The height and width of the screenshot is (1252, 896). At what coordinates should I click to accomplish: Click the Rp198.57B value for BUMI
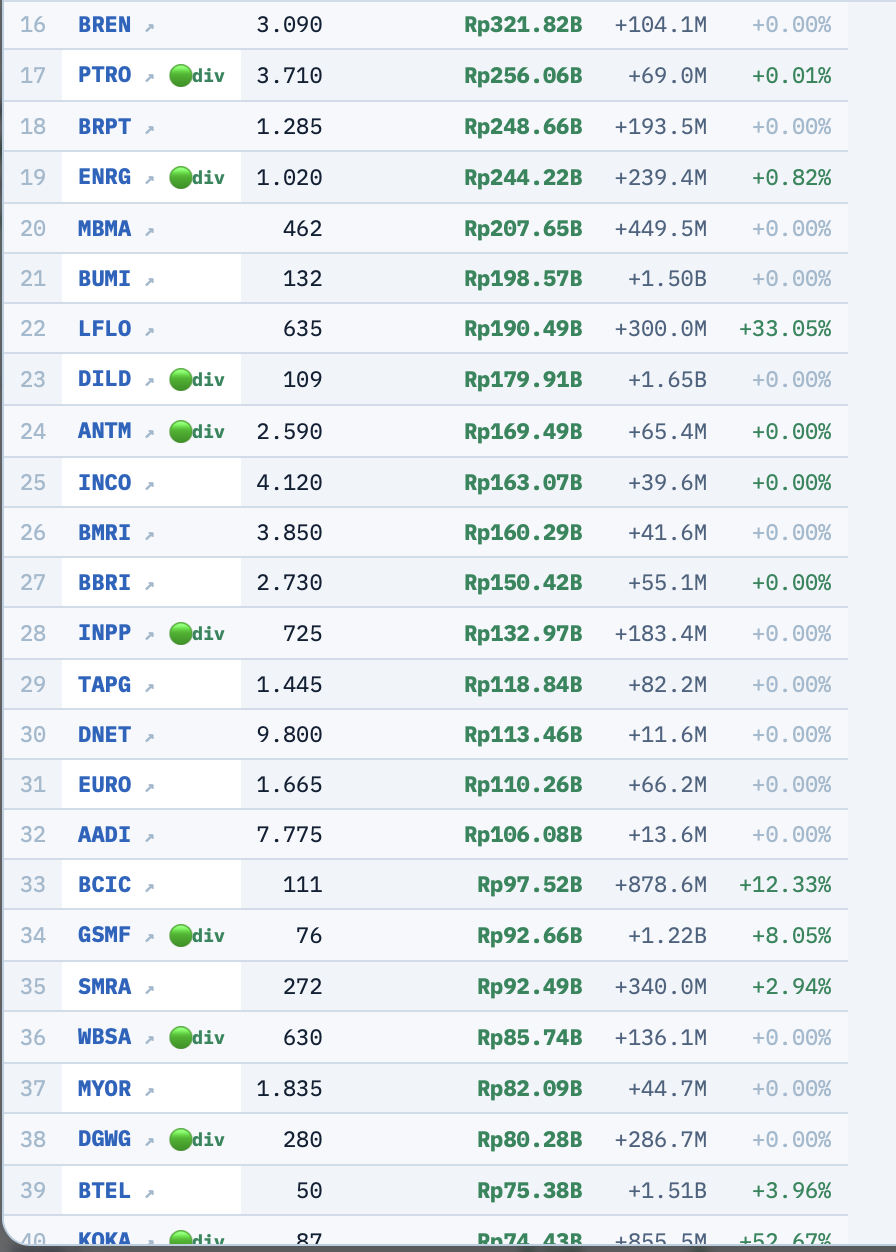click(523, 279)
